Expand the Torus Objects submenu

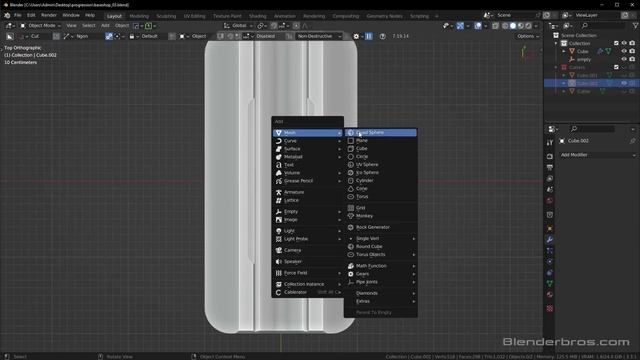coord(381,254)
